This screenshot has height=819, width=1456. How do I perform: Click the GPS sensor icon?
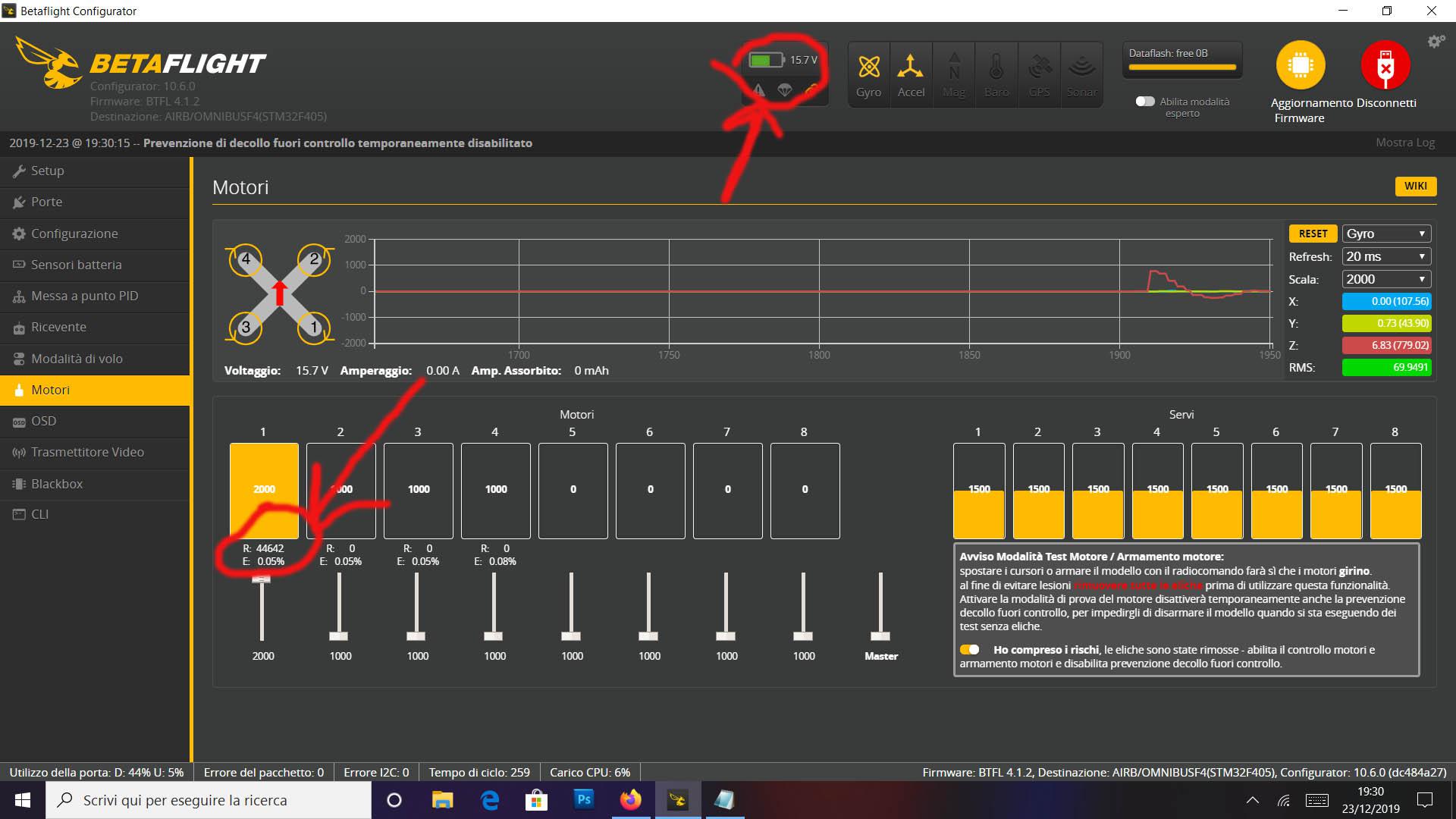tap(1038, 73)
